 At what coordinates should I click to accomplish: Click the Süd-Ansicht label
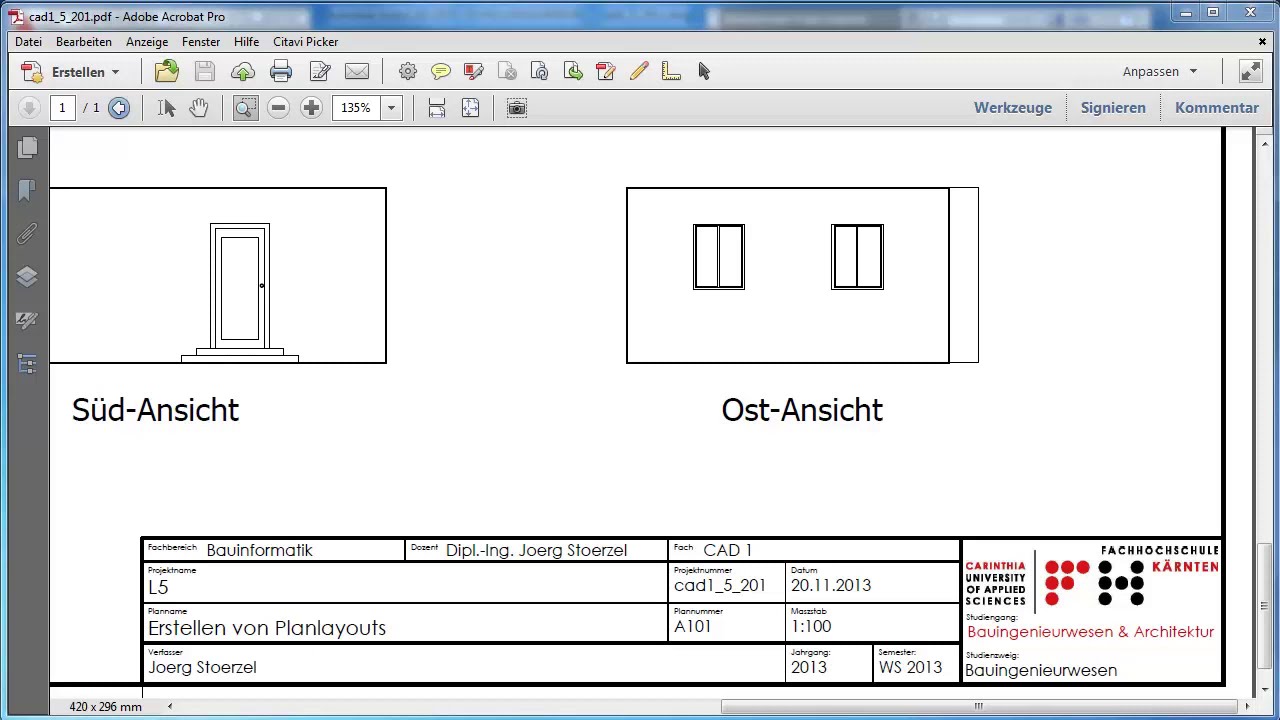click(156, 410)
